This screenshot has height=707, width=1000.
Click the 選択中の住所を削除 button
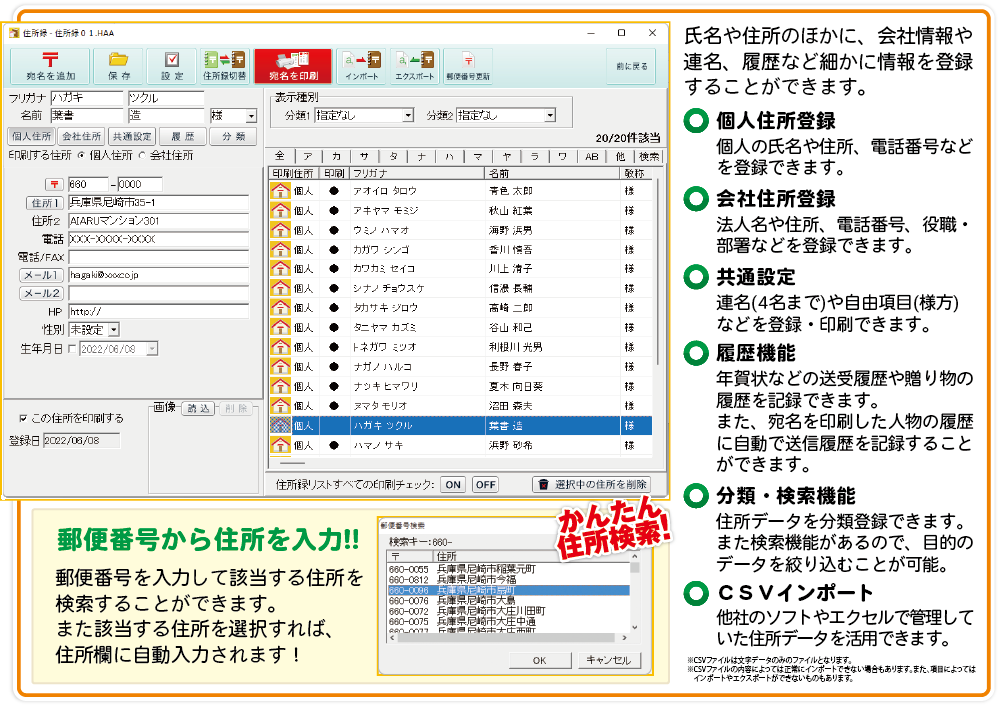(x=590, y=484)
